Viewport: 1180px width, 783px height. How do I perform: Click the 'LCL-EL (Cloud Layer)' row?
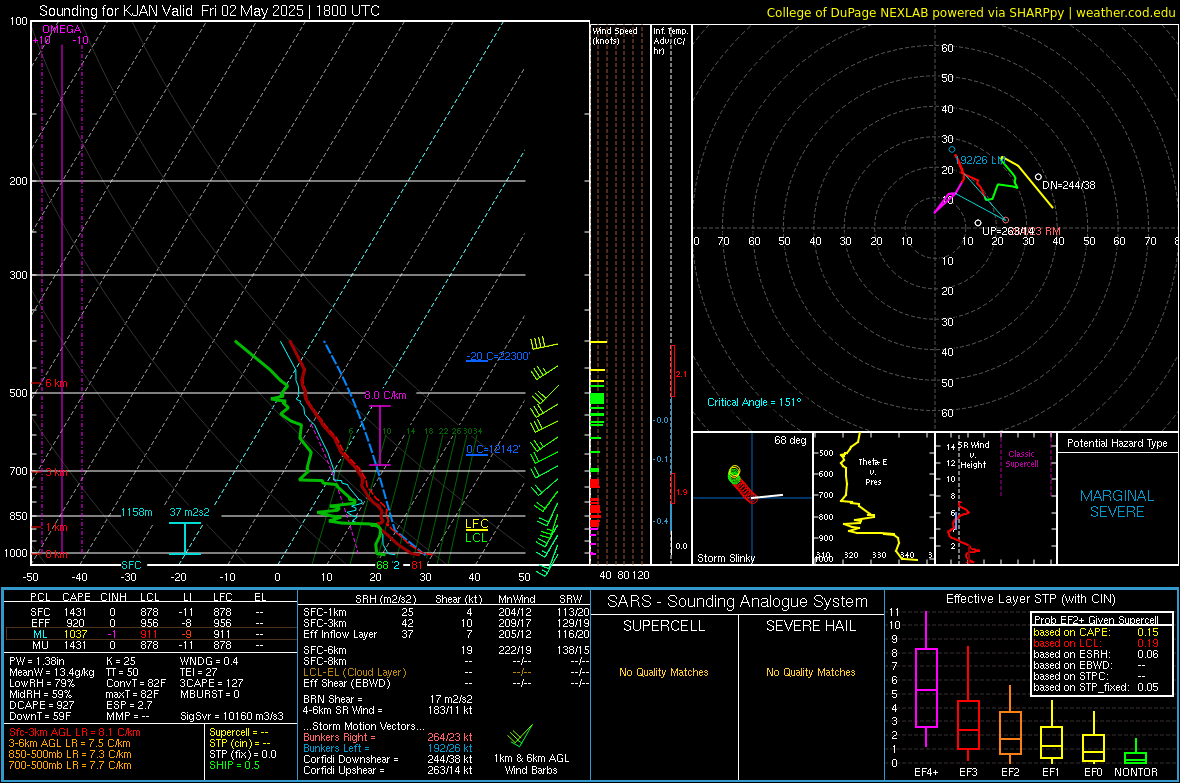[x=446, y=672]
